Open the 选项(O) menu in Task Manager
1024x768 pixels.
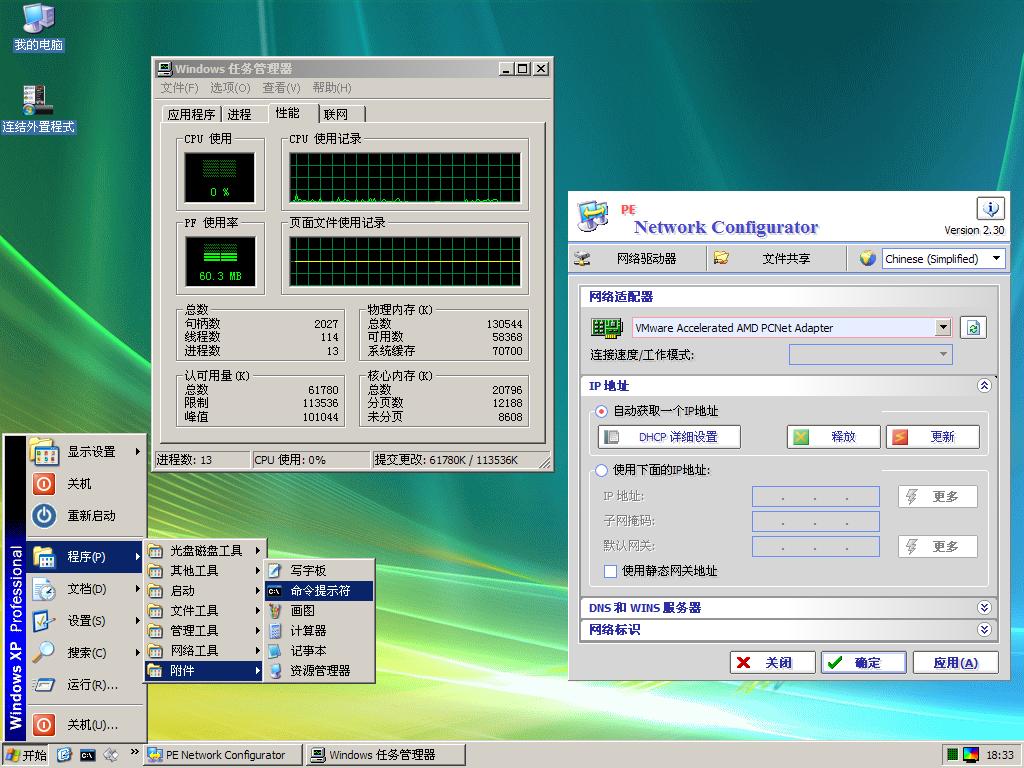pyautogui.click(x=230, y=88)
